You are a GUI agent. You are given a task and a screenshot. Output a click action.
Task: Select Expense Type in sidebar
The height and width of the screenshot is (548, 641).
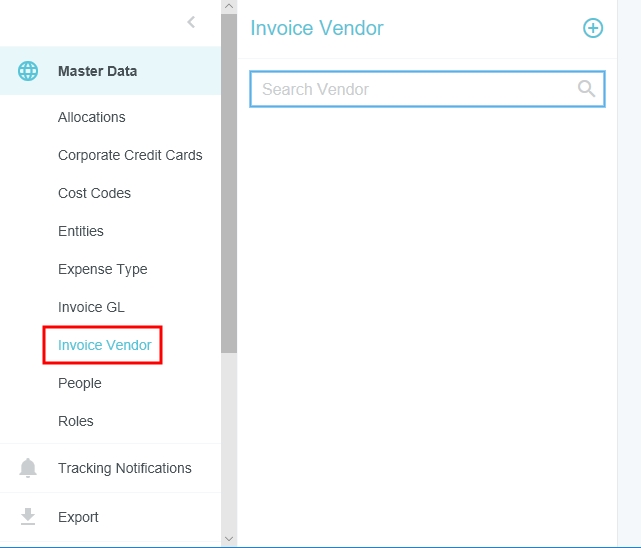click(x=102, y=269)
